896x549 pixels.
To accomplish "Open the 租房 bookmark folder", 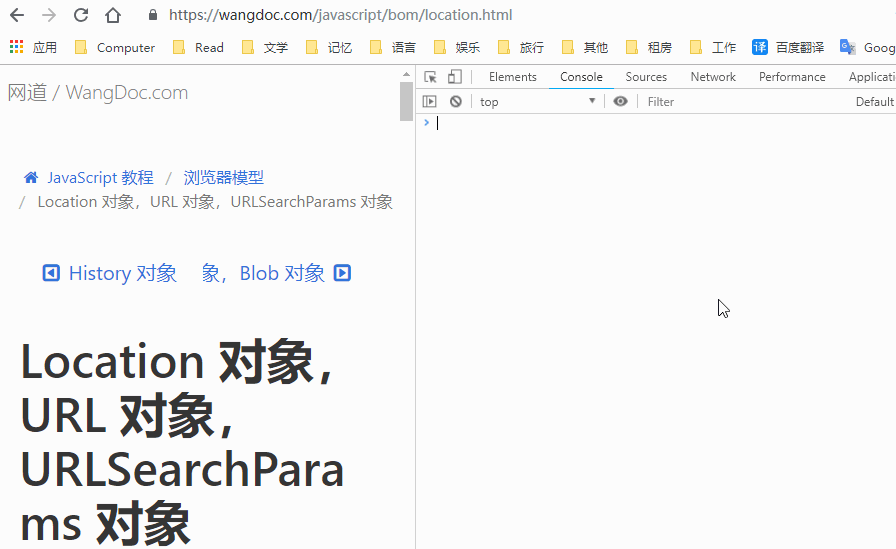I will [x=649, y=47].
